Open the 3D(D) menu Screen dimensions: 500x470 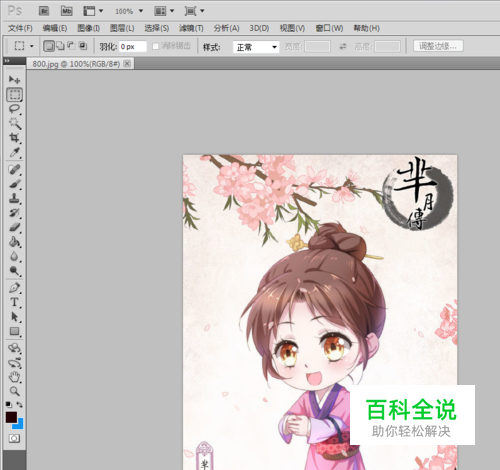coord(259,28)
